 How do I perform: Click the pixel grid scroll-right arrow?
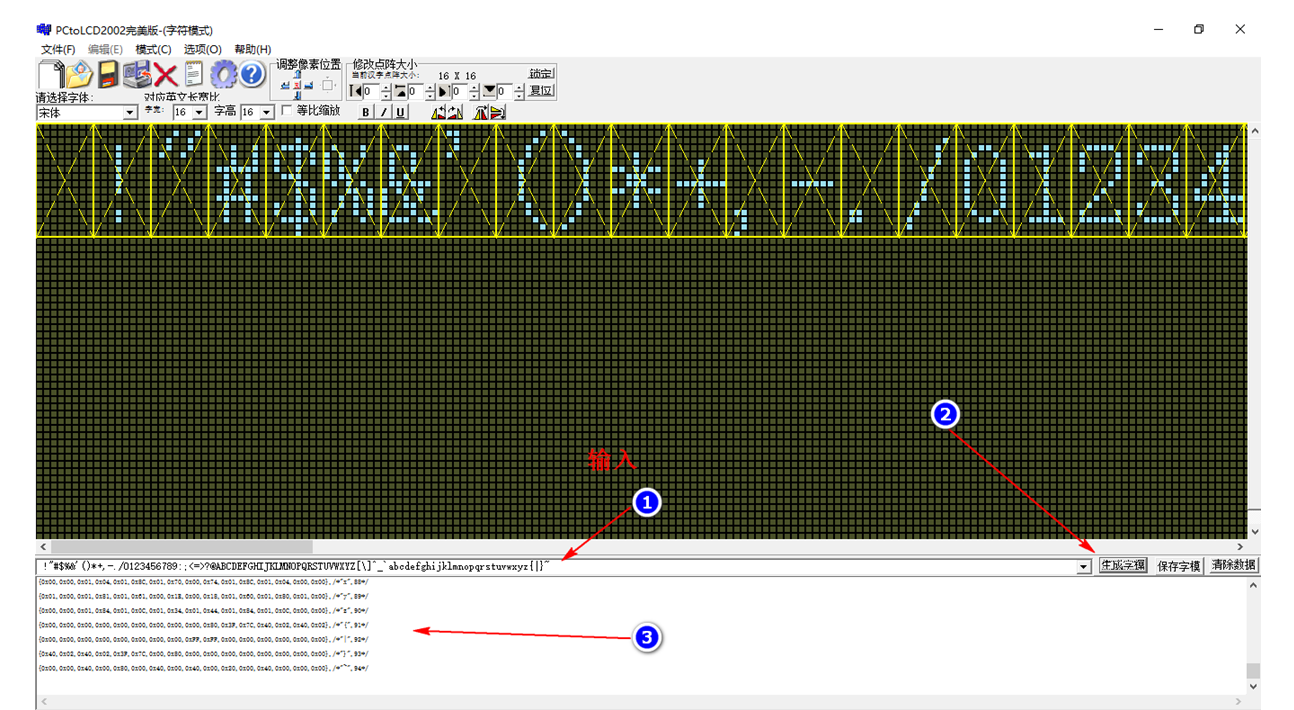1240,547
